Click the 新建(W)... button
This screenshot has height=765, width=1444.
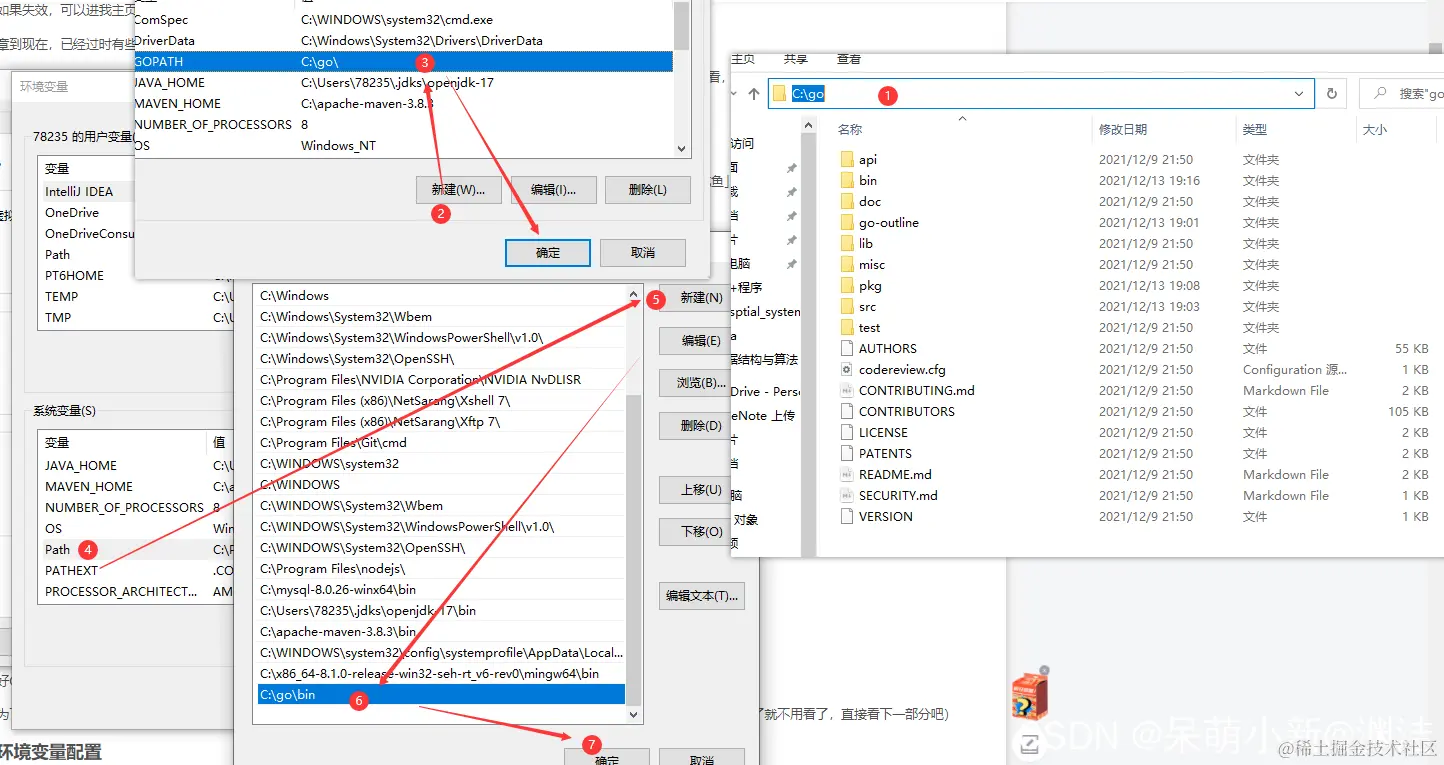click(x=458, y=190)
